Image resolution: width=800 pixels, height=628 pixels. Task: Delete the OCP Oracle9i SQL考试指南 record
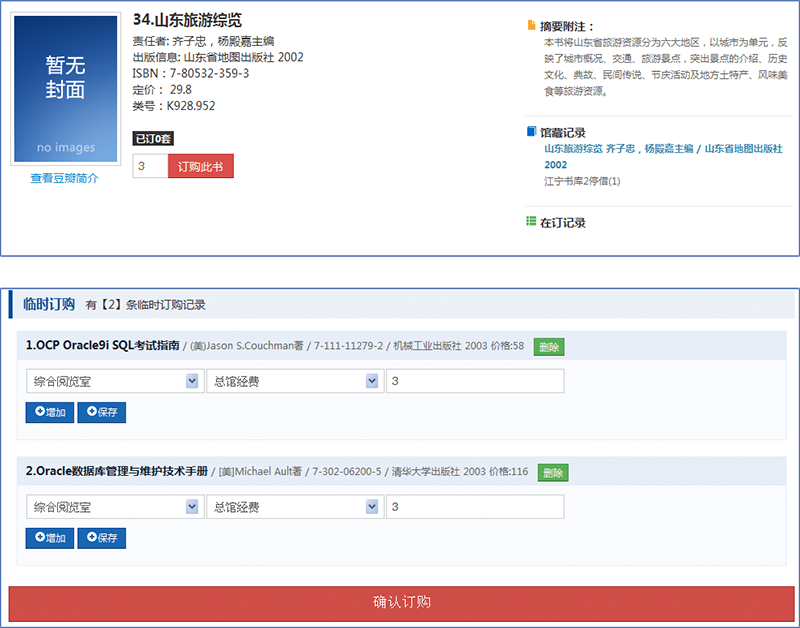click(x=548, y=347)
